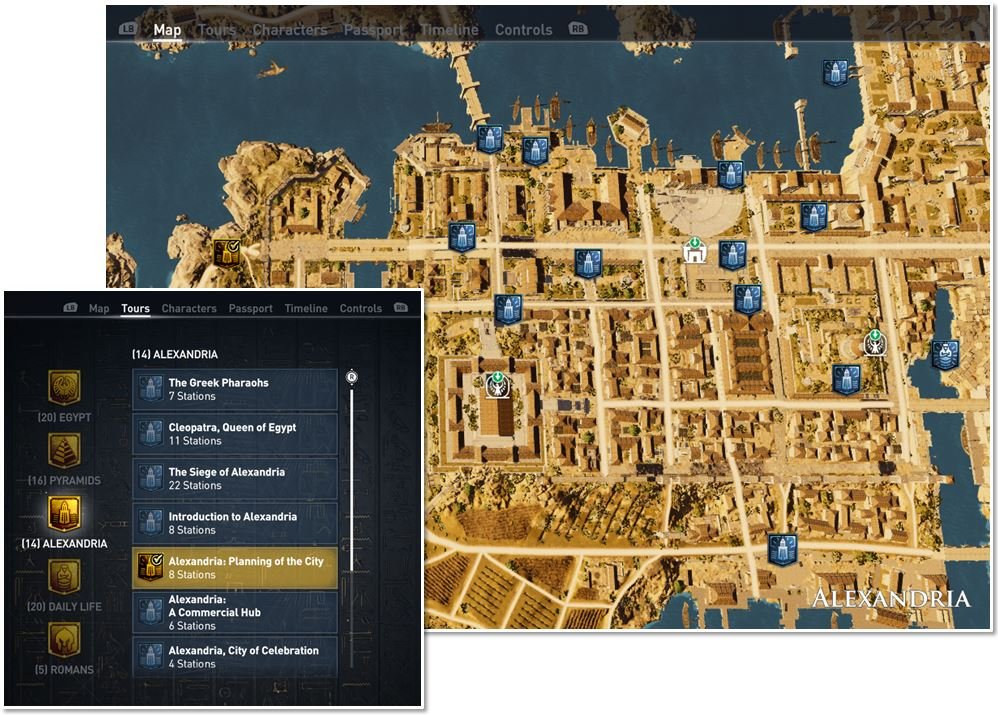Click the tour list scrollbar track
Image resolution: width=998 pixels, height=715 pixels.
point(351,525)
